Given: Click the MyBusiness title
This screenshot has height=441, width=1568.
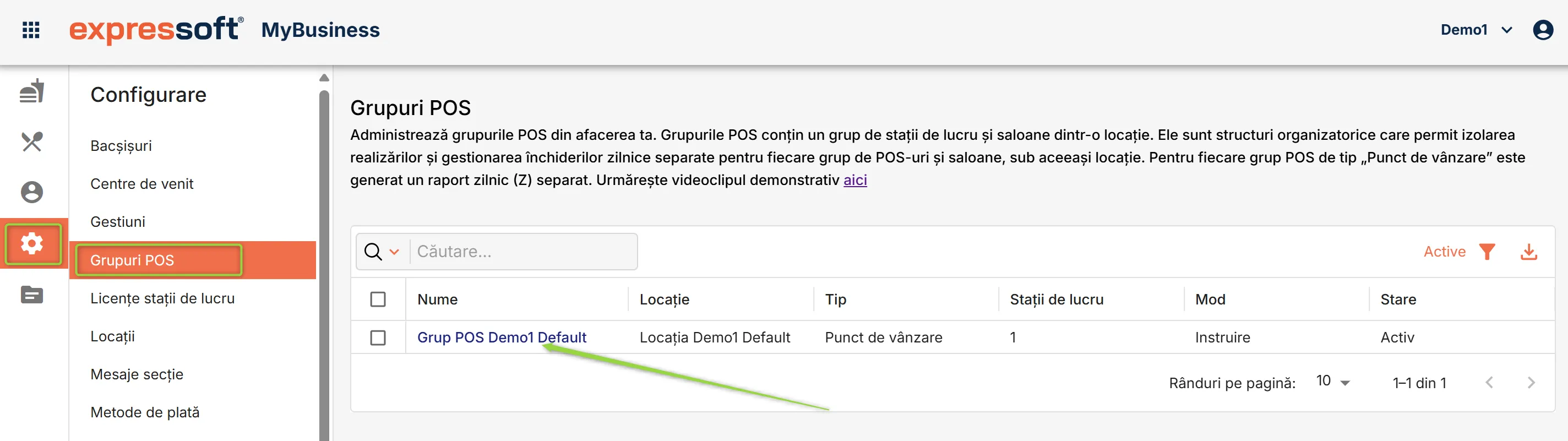Looking at the screenshot, I should [x=320, y=30].
